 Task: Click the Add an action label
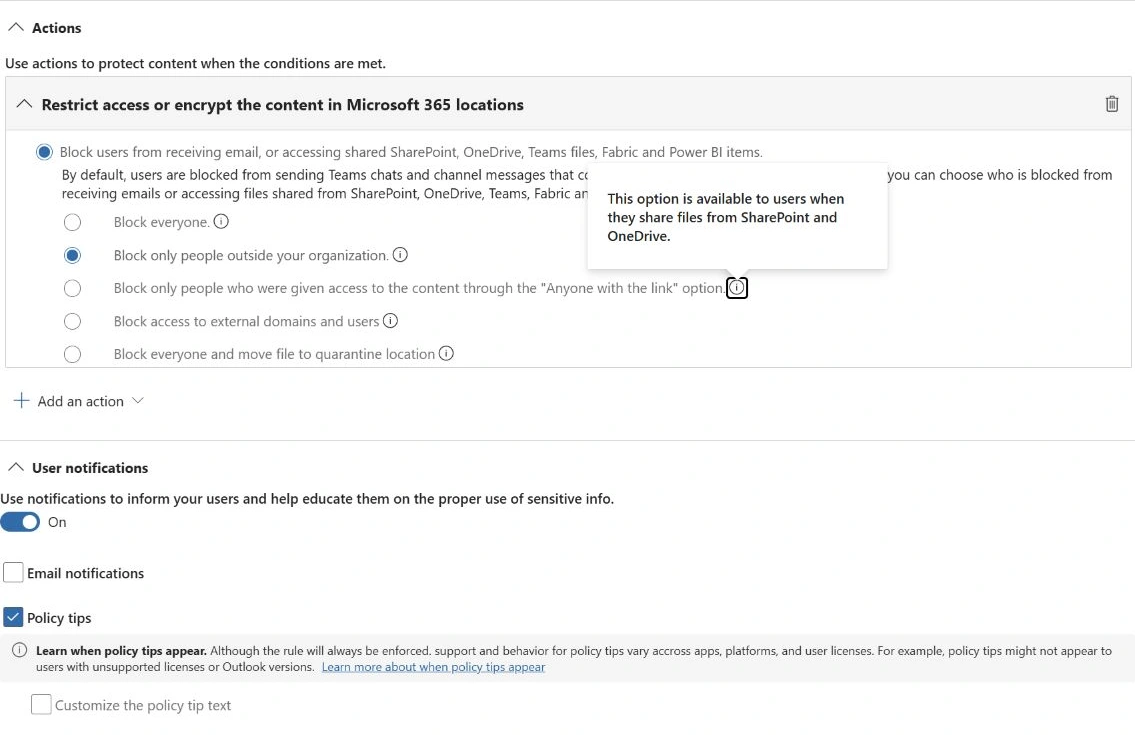(80, 401)
